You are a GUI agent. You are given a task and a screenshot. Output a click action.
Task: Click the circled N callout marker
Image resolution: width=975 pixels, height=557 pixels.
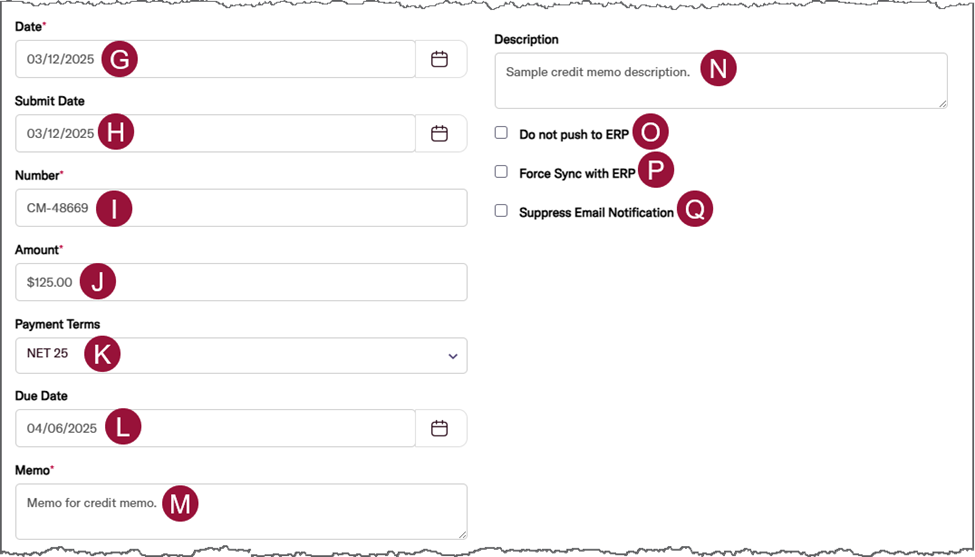tap(718, 67)
